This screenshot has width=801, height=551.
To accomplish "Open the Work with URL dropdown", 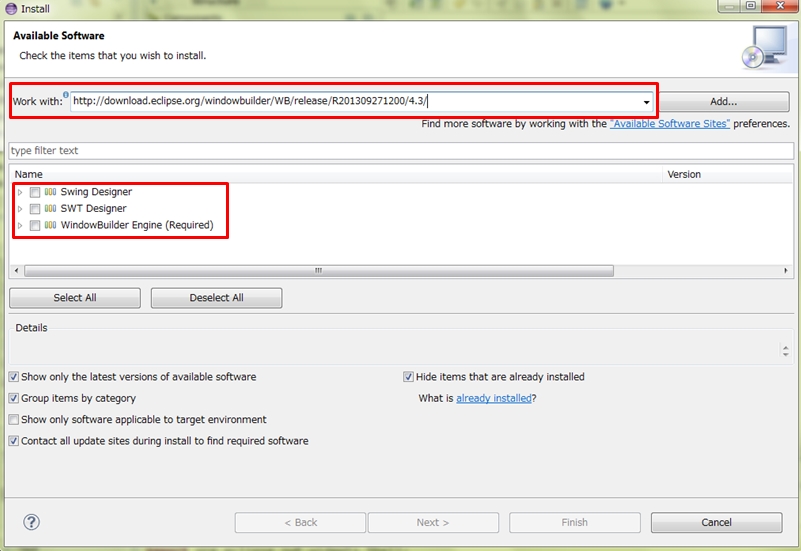I will coord(646,102).
